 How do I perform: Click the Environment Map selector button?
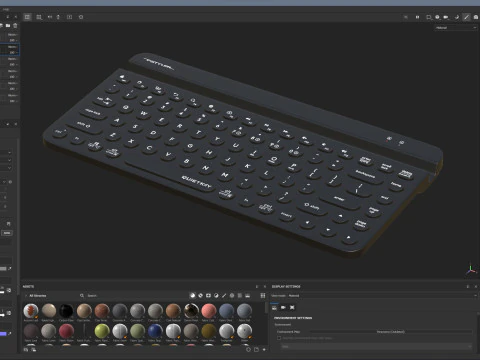(x=391, y=332)
